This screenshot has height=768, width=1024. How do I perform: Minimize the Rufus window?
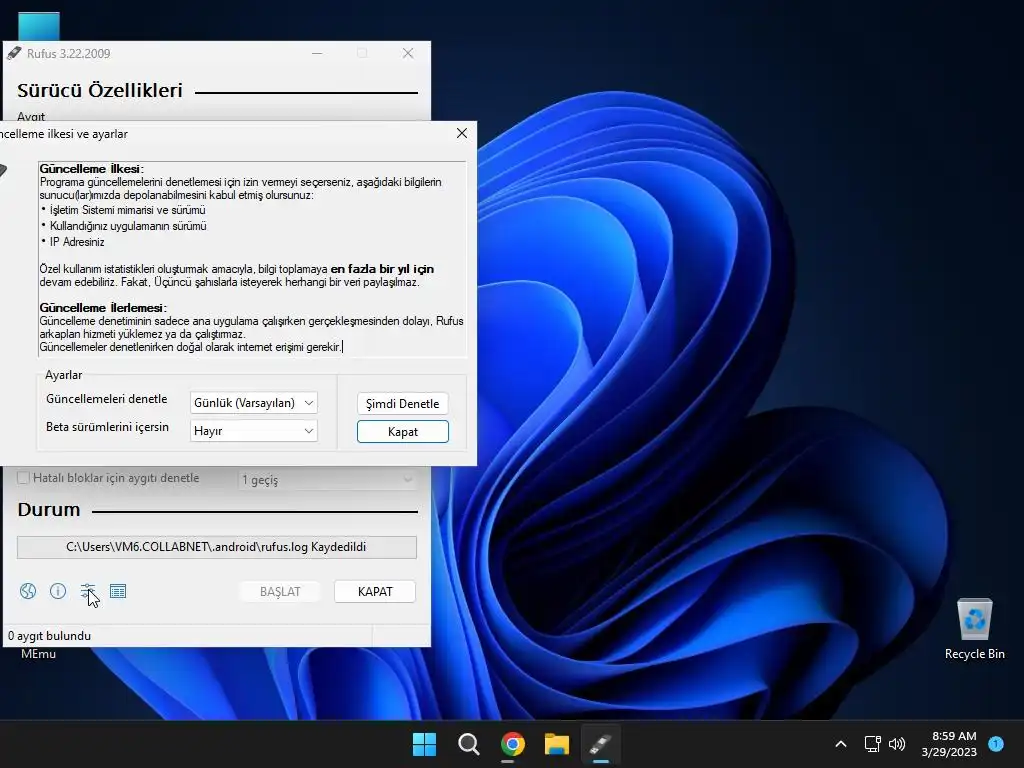[x=317, y=54]
